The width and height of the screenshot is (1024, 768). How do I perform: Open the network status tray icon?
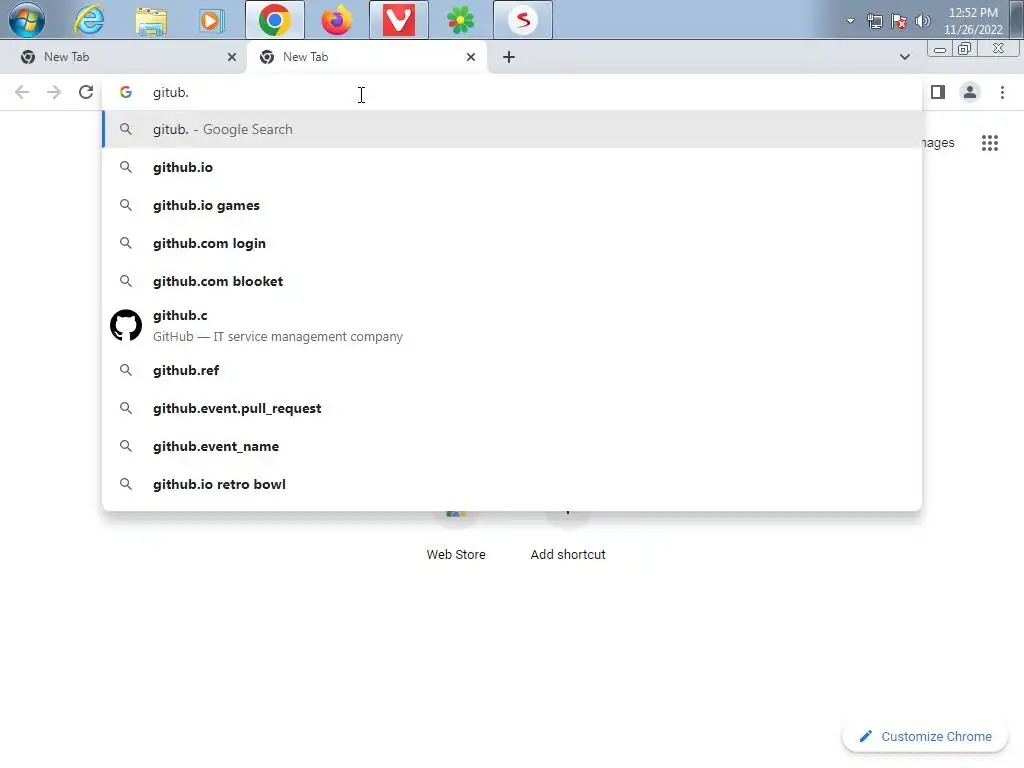(x=874, y=21)
